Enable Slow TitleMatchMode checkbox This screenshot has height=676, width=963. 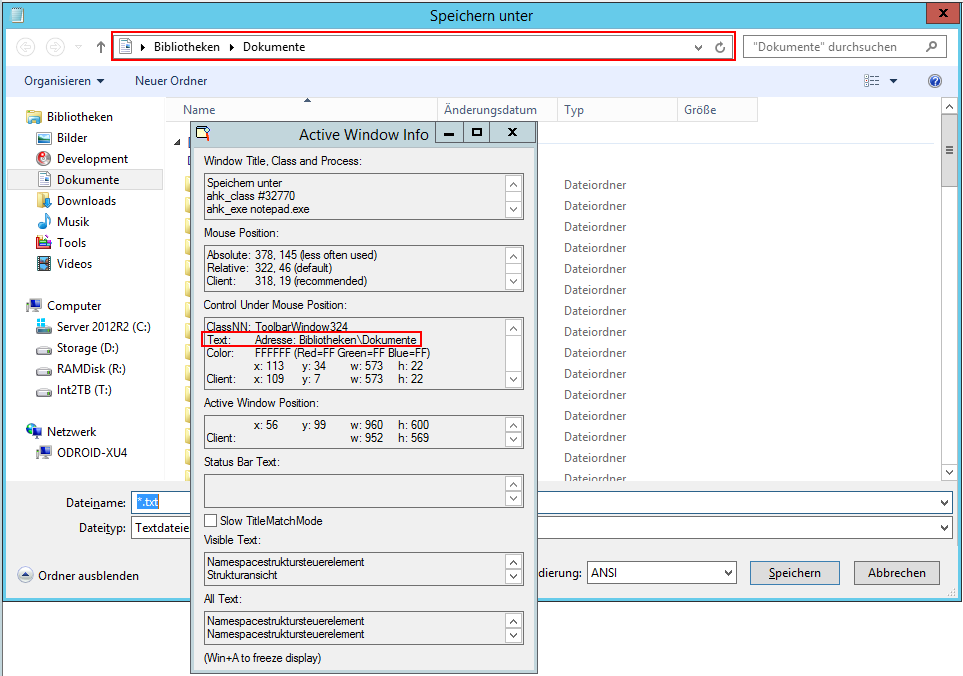210,521
